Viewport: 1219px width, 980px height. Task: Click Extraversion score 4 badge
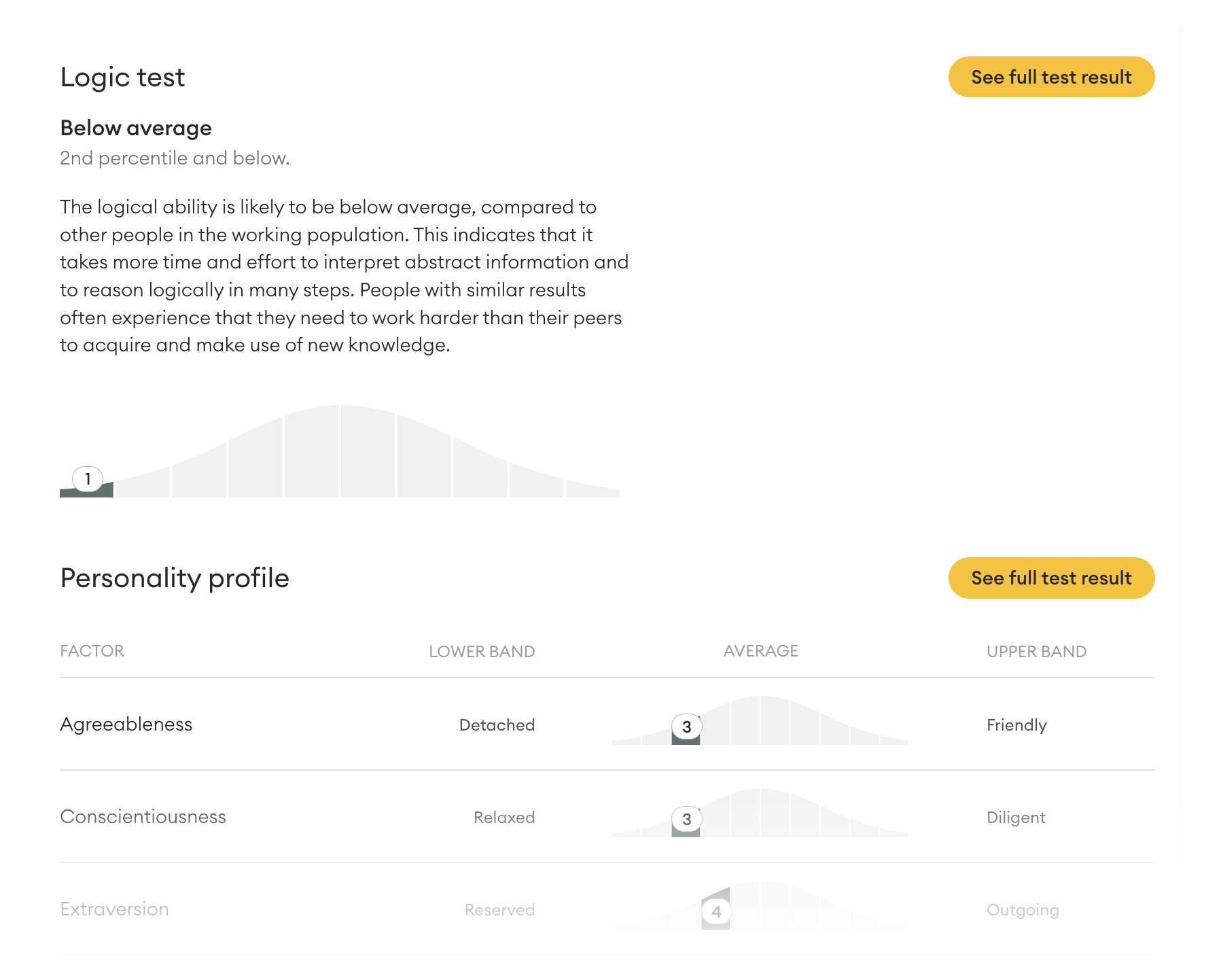pos(715,911)
